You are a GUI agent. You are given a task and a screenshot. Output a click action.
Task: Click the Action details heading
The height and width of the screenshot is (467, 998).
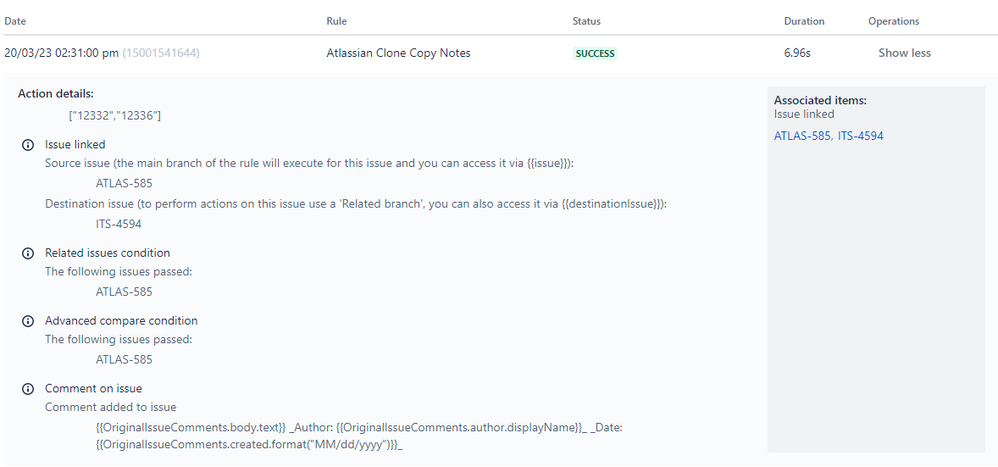coord(56,94)
